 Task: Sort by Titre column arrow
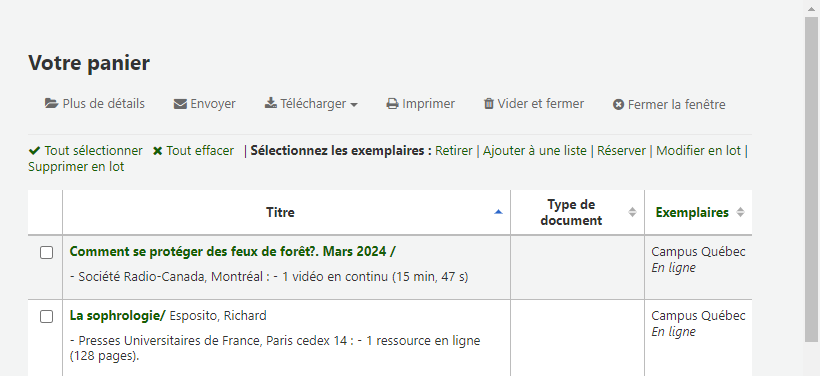pos(498,212)
